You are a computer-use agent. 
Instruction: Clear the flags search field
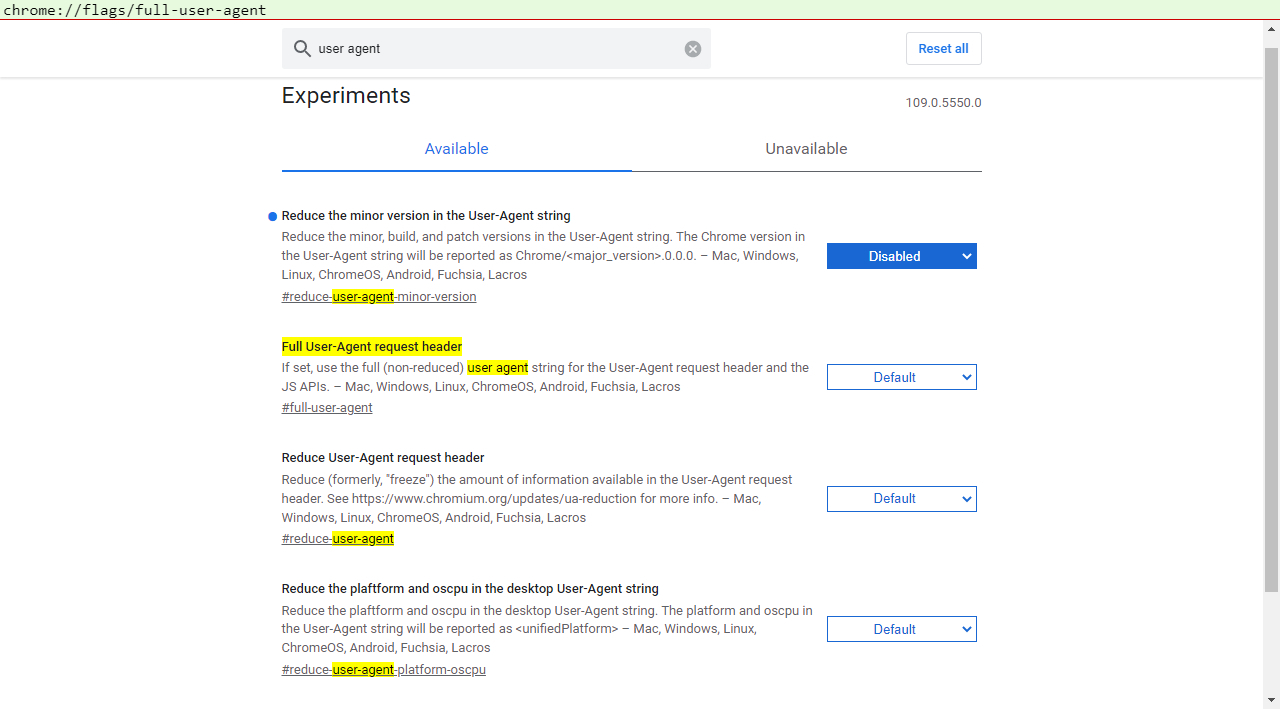[693, 49]
